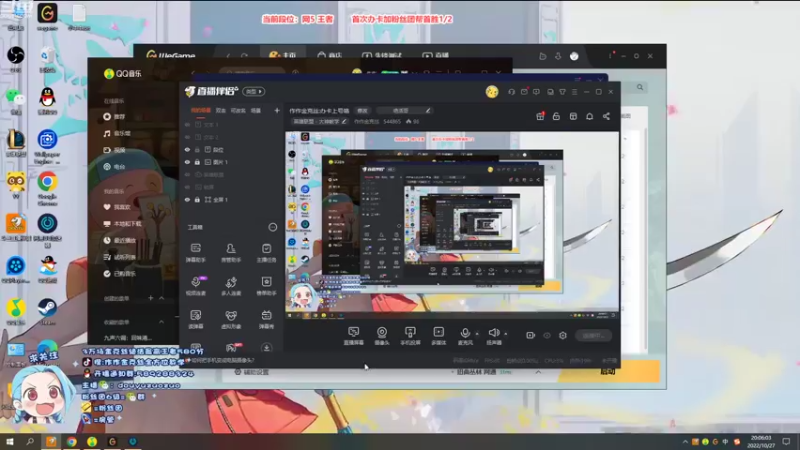Create a new playlist with the plus in QQ音乐
This screenshot has width=800, height=450.
click(151, 298)
